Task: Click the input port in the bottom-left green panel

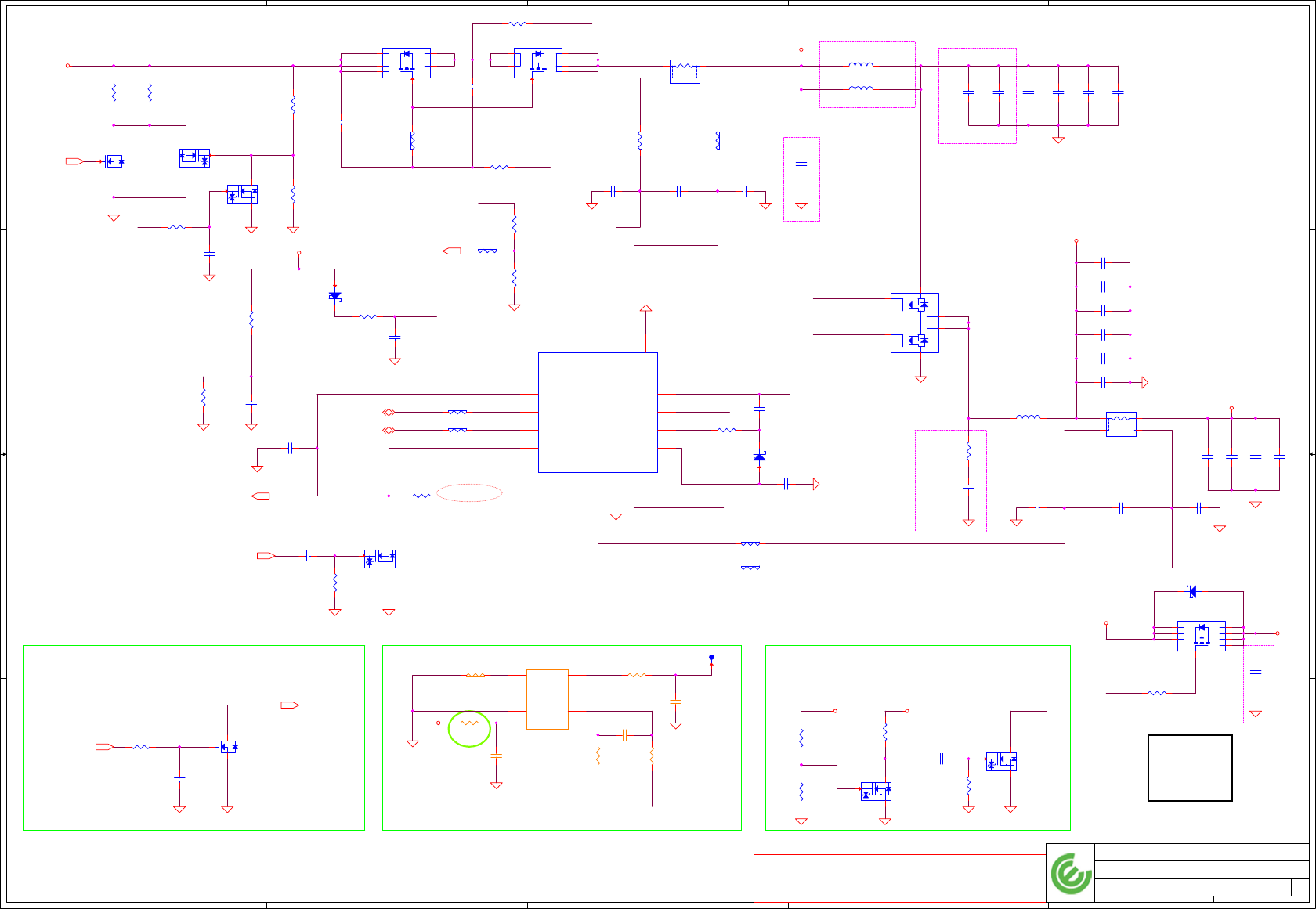Action: coord(104,747)
